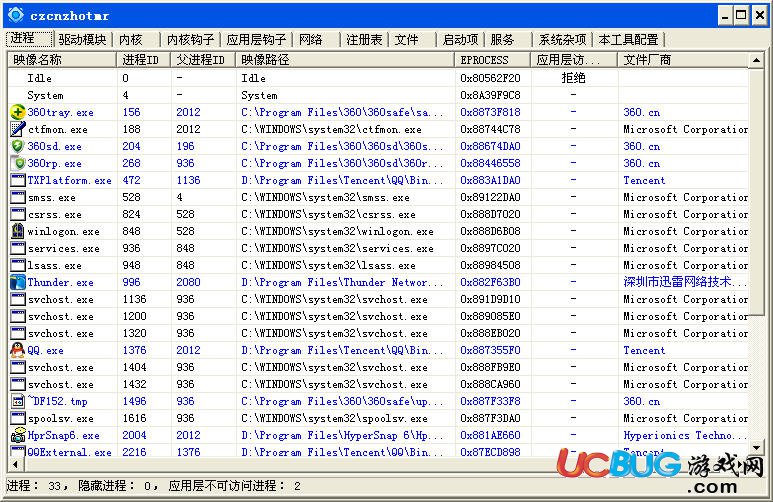The height and width of the screenshot is (502, 773).
Task: Click the ~DF152.tmp file icon
Action: [18, 401]
